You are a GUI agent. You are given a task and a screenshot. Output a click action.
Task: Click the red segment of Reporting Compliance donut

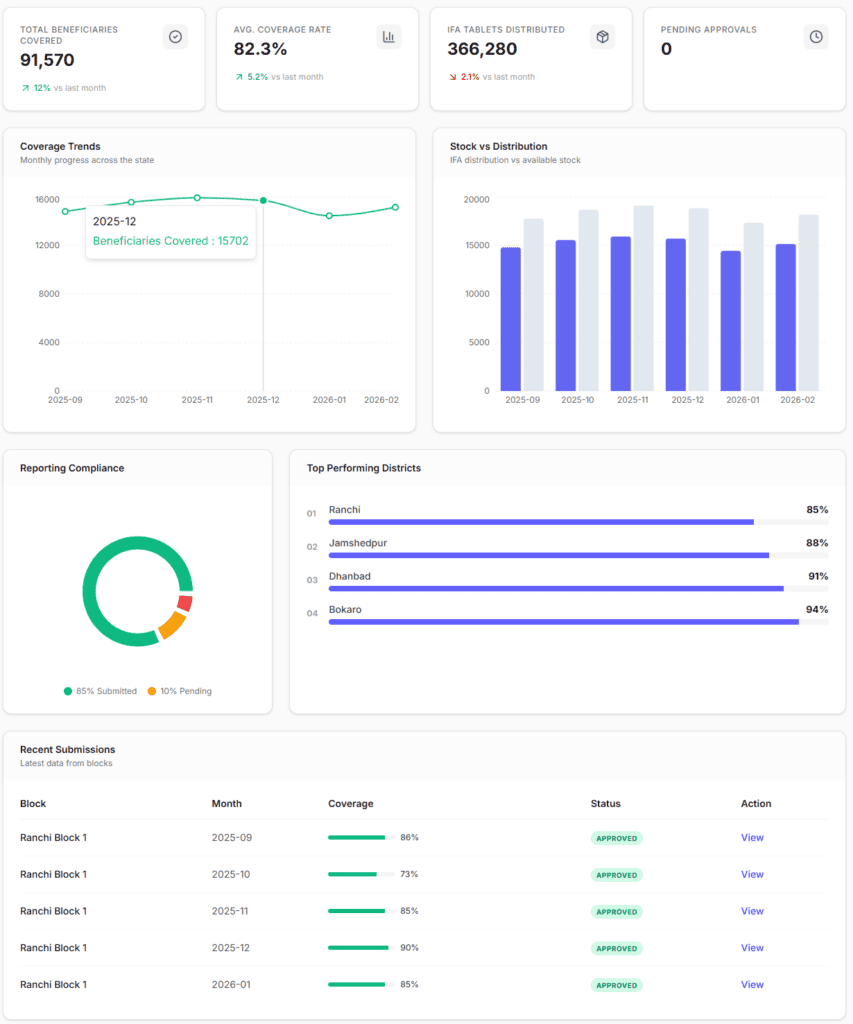point(184,603)
